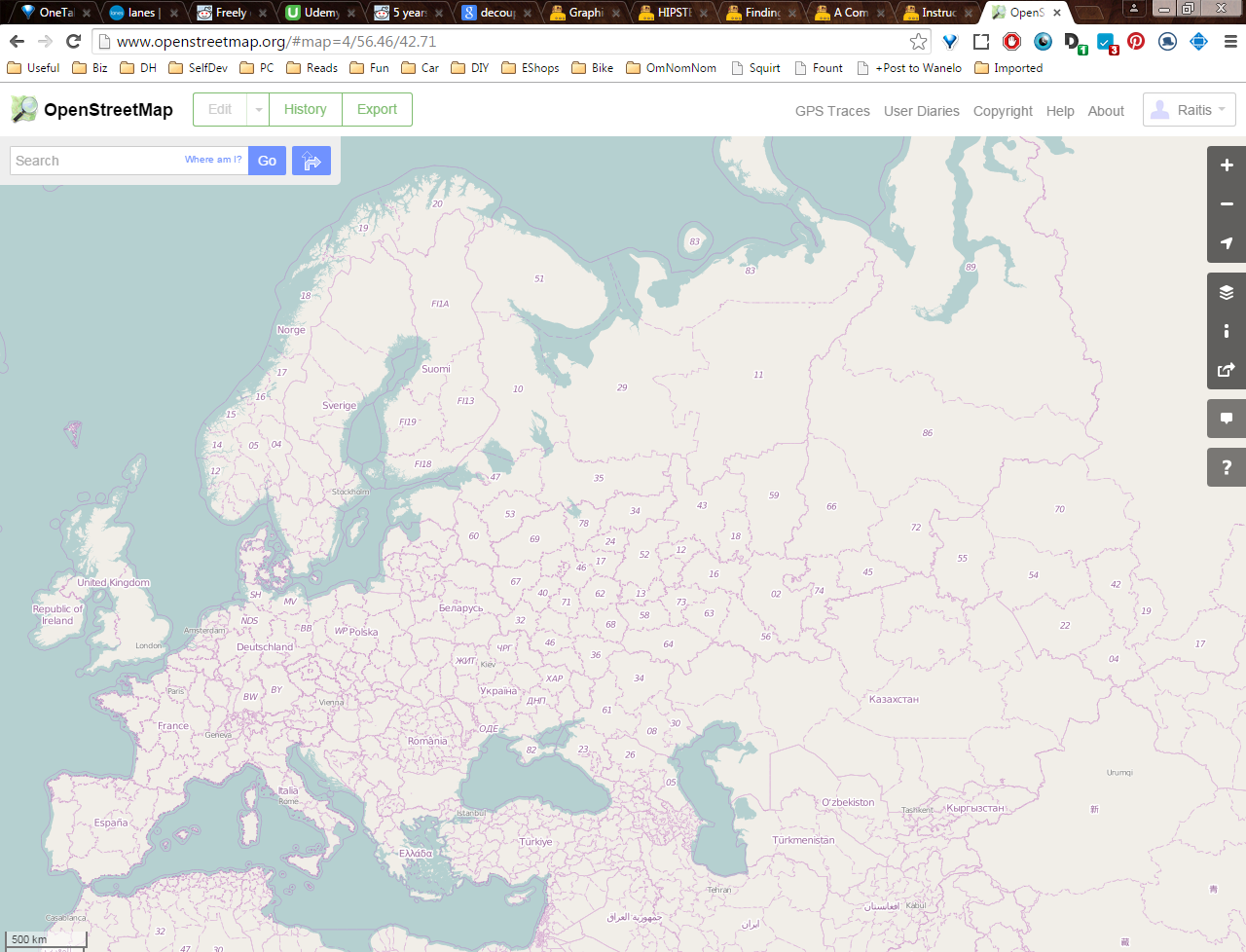Click the Export button
1246x952 pixels.
click(x=377, y=109)
